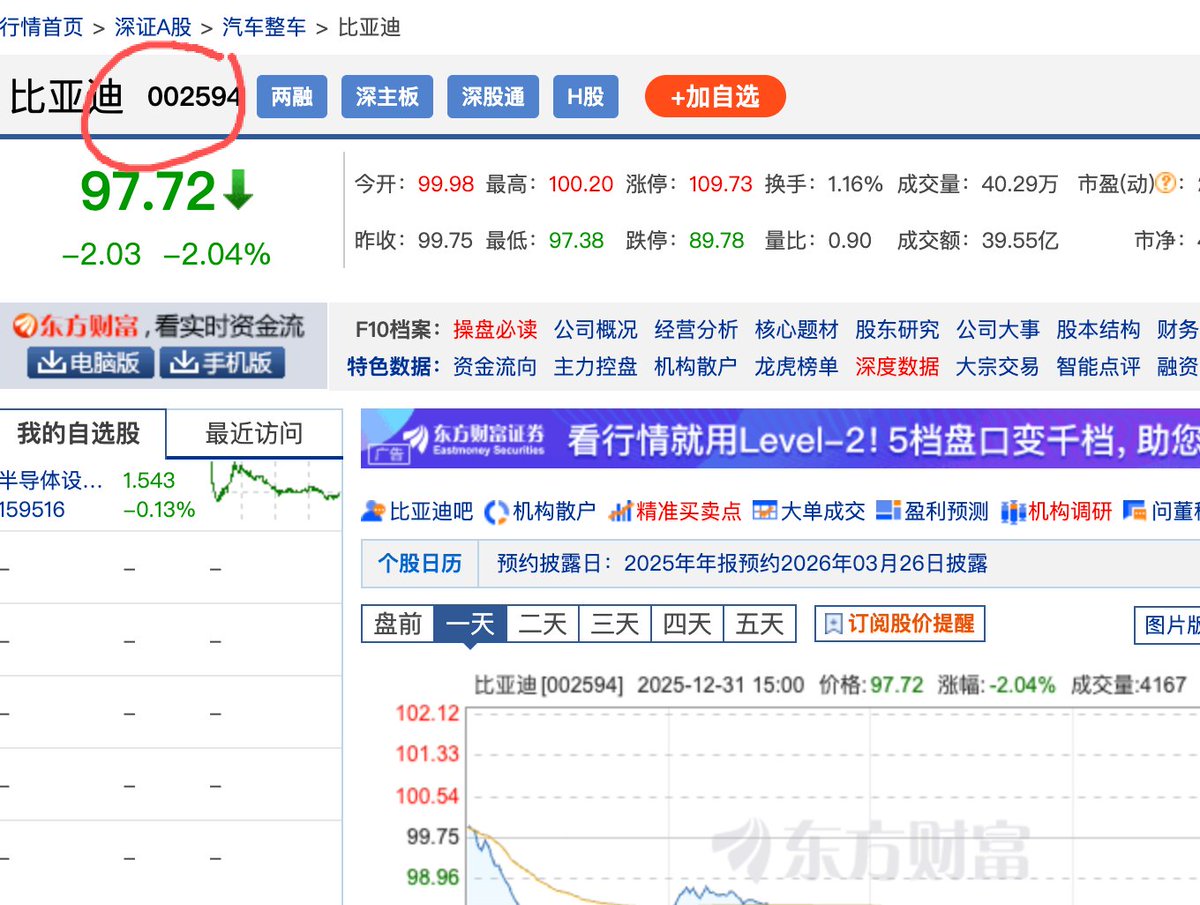Open the H股 link
Screen dimensions: 1200x905
[x=585, y=97]
